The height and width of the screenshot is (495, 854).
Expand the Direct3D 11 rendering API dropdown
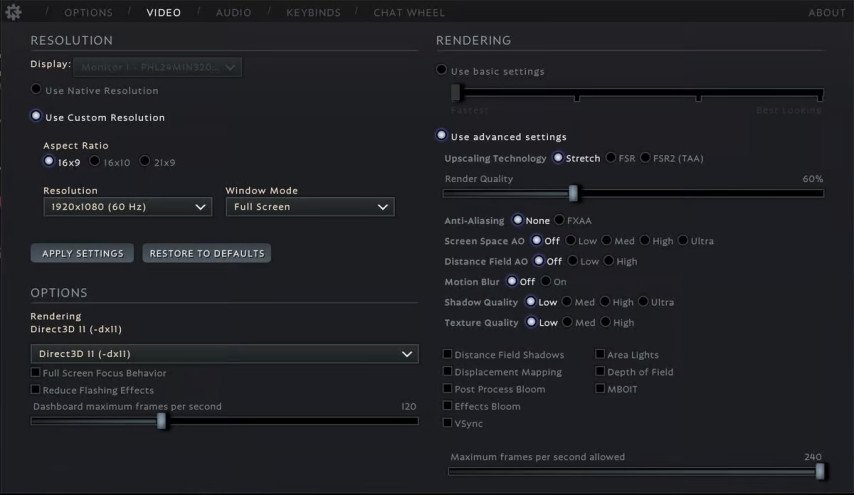coord(224,354)
